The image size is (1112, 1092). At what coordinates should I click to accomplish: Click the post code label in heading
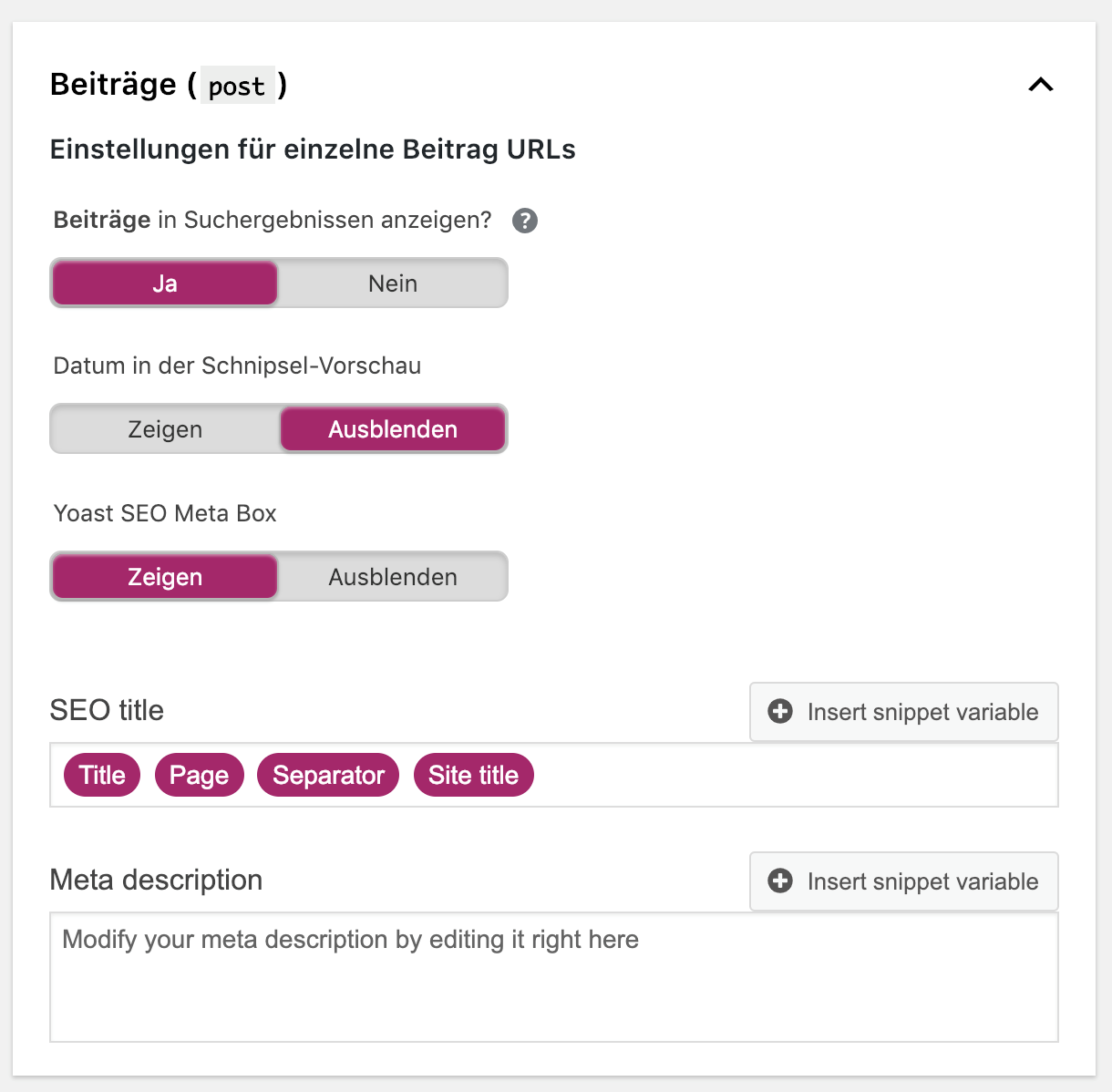pyautogui.click(x=237, y=86)
